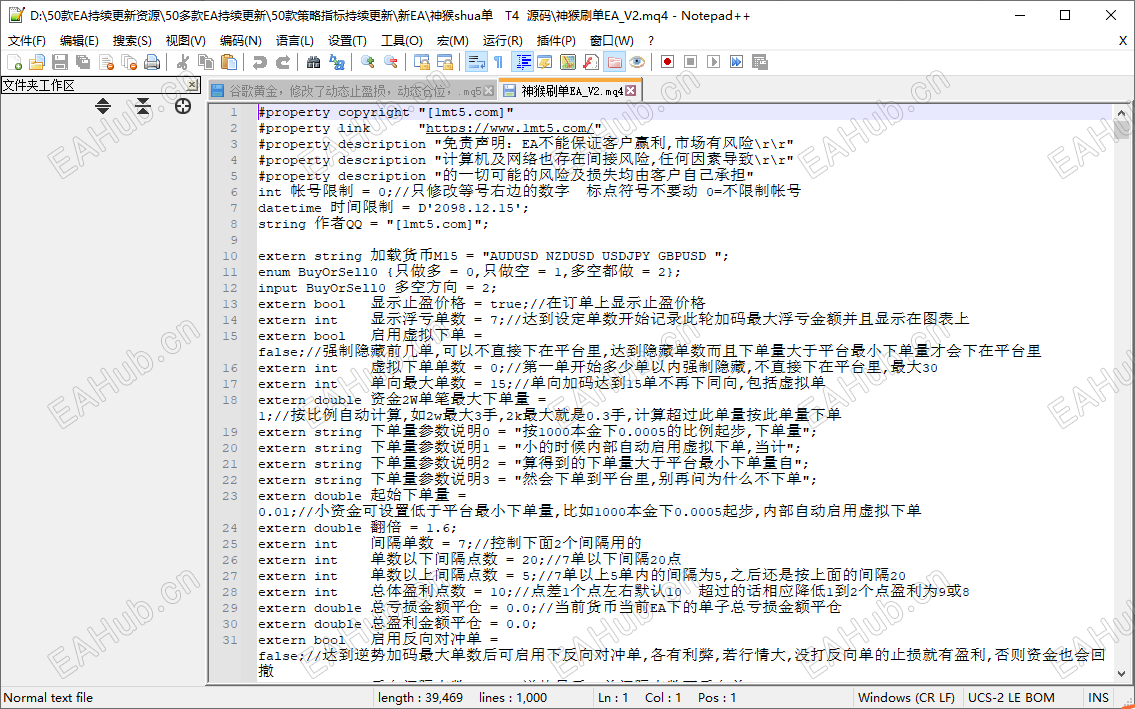Open the 窗口(W) menu
This screenshot has height=709, width=1135.
click(612, 41)
